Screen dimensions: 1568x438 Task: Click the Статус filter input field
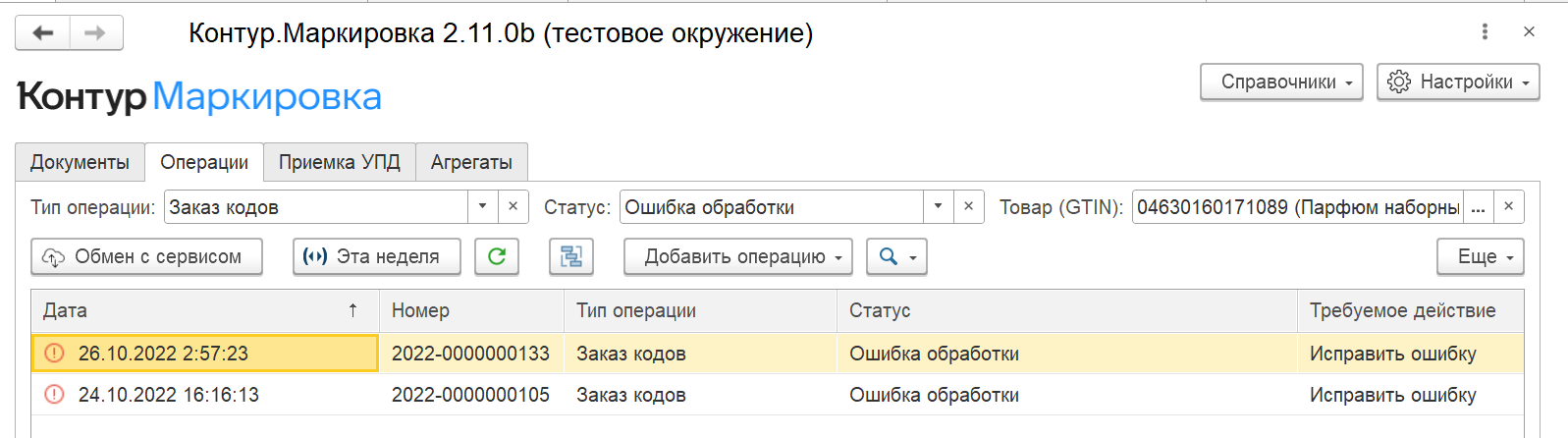(x=772, y=207)
